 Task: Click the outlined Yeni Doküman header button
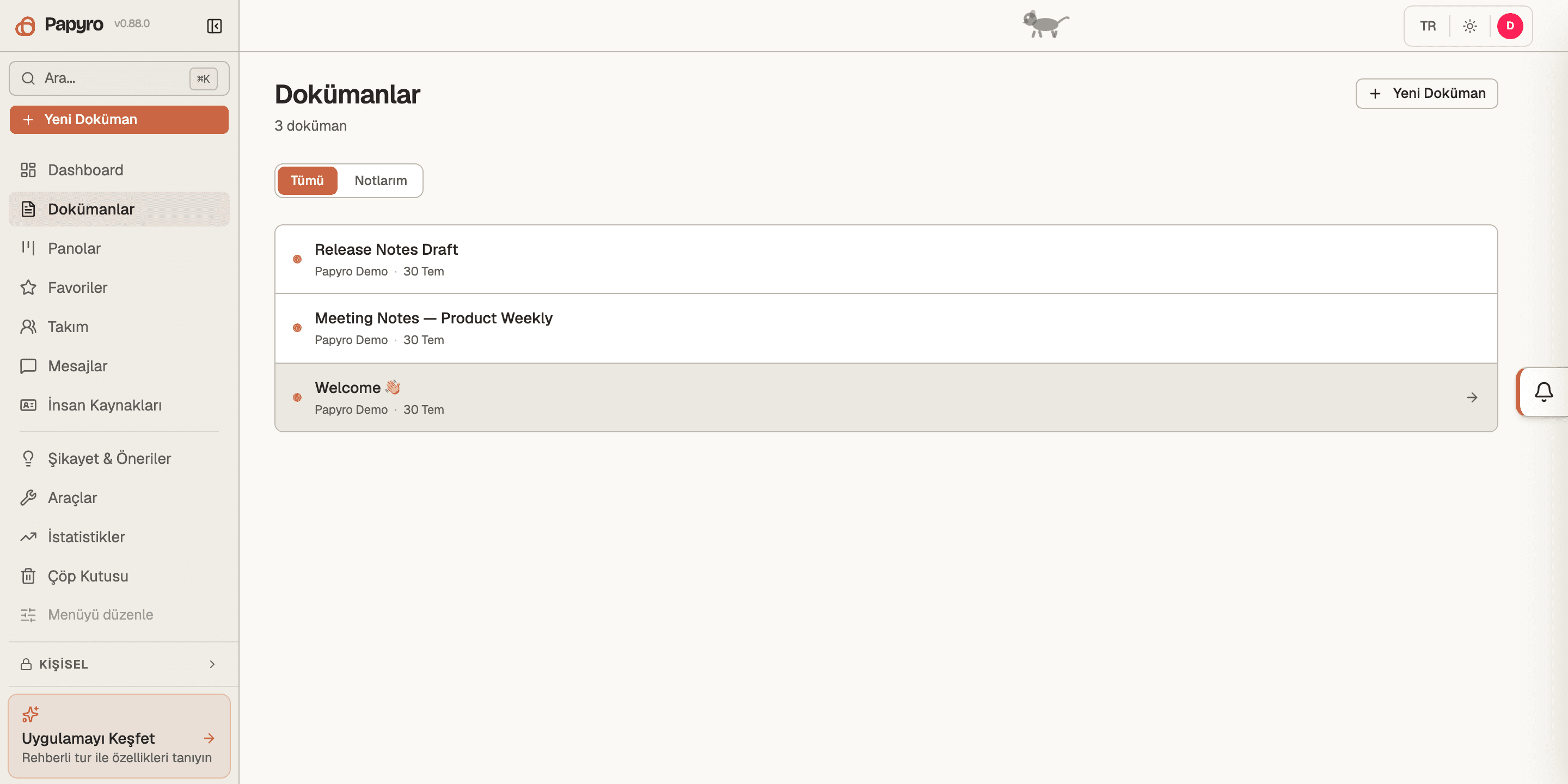tap(1426, 94)
